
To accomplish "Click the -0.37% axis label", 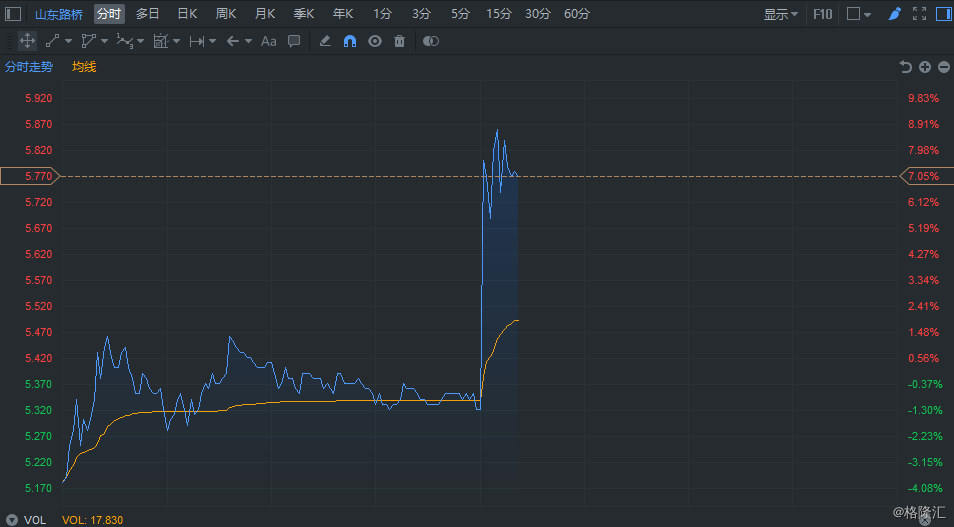I will (x=925, y=384).
